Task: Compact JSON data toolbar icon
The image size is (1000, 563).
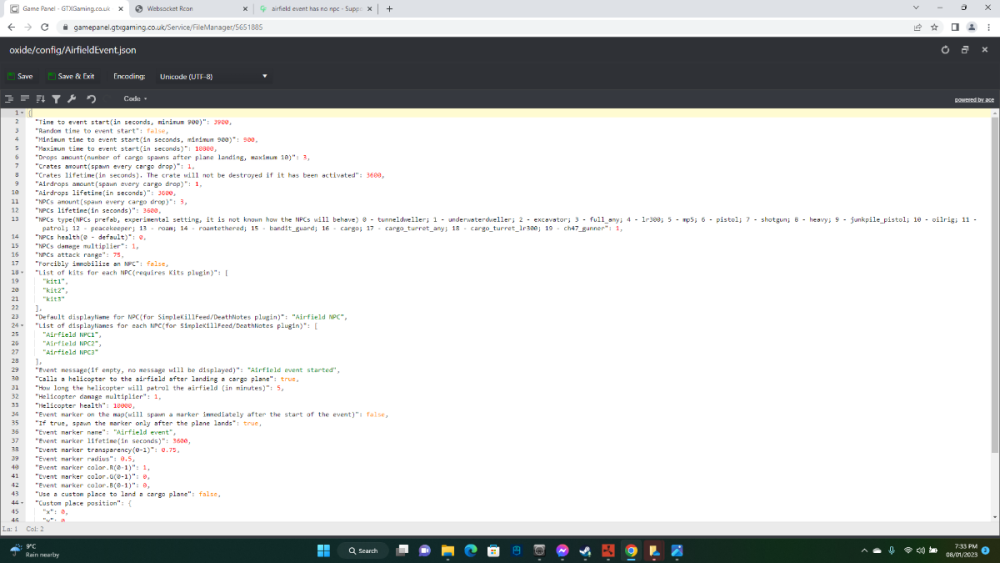Action: click(x=25, y=99)
